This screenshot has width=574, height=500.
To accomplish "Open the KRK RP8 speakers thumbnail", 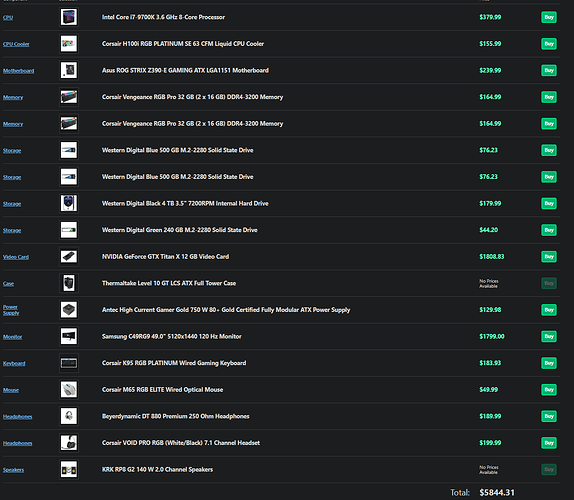I will tap(68, 469).
